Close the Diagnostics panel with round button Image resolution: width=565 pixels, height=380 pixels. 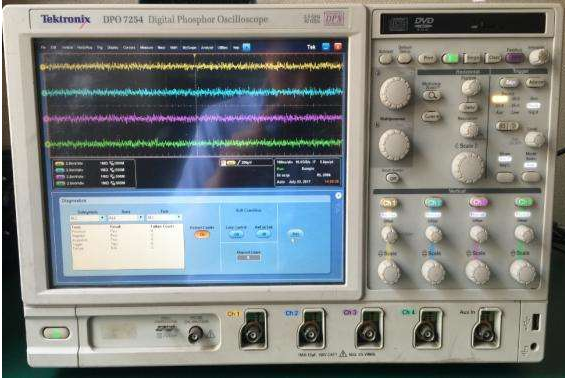click(338, 196)
